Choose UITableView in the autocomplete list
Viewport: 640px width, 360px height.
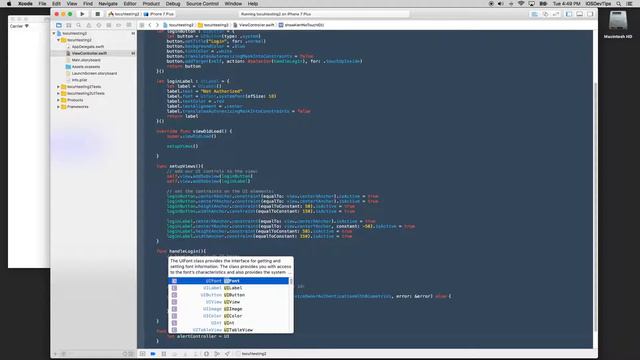tap(229, 330)
